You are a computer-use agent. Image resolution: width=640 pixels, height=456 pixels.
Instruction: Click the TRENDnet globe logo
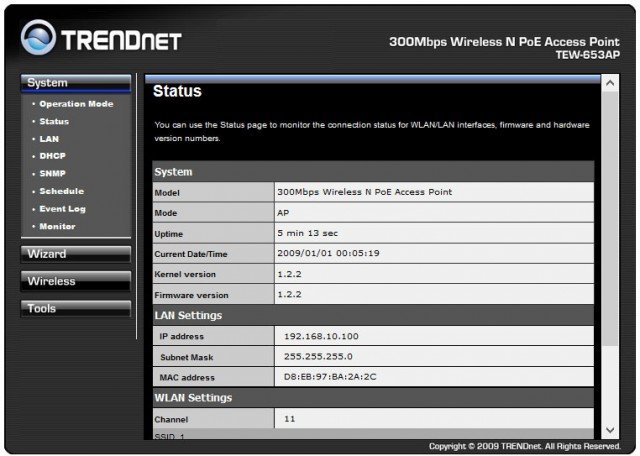(39, 41)
